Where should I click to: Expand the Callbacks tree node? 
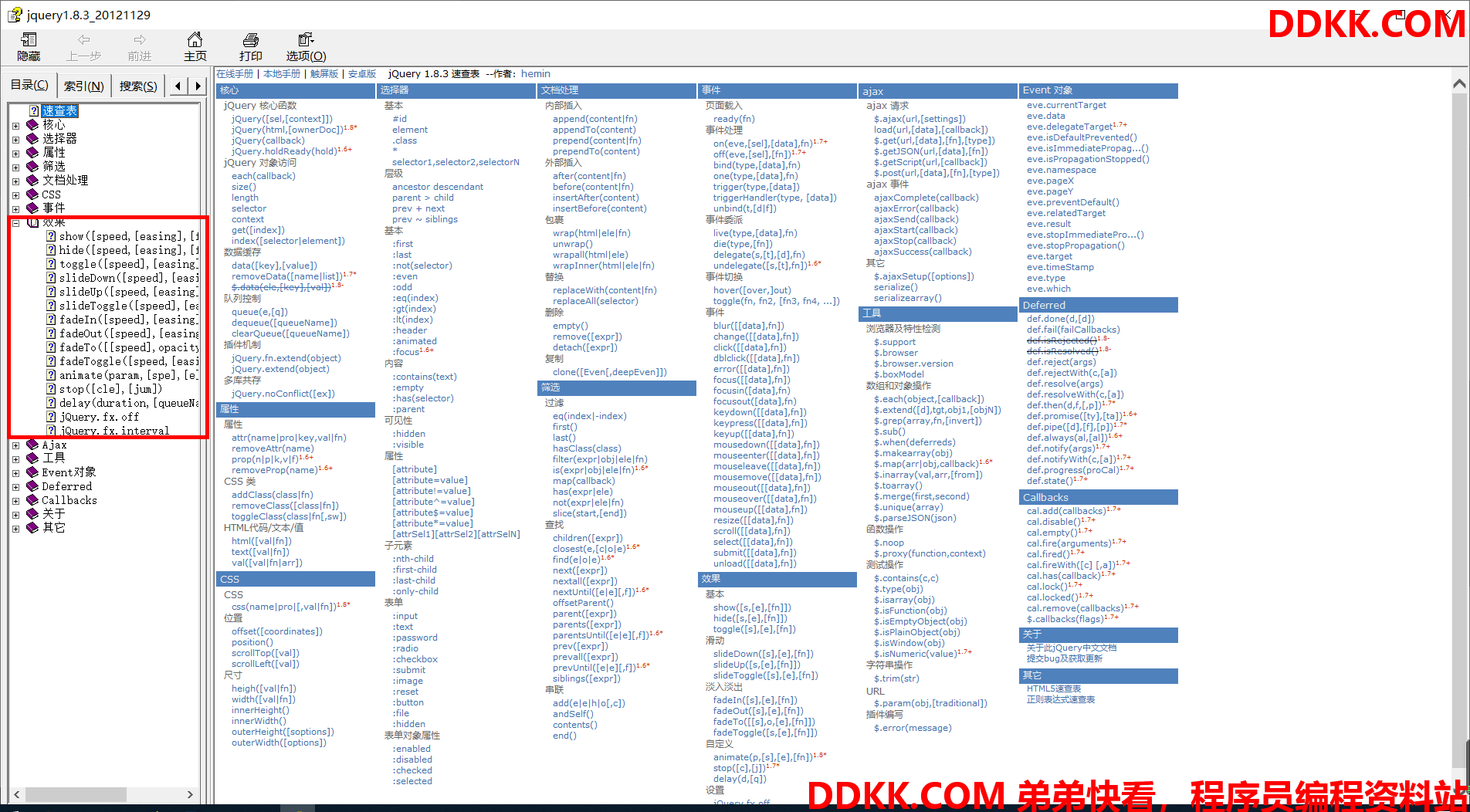coord(15,500)
